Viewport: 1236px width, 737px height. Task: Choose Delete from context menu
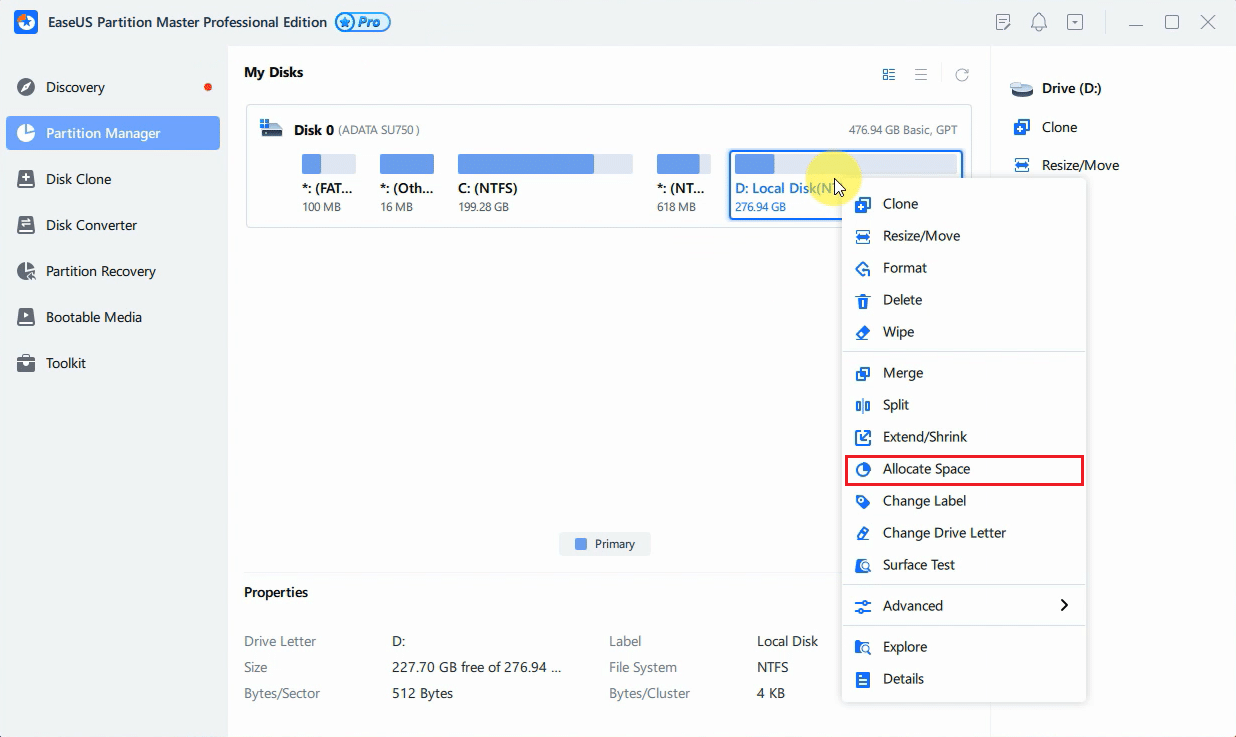point(964,300)
